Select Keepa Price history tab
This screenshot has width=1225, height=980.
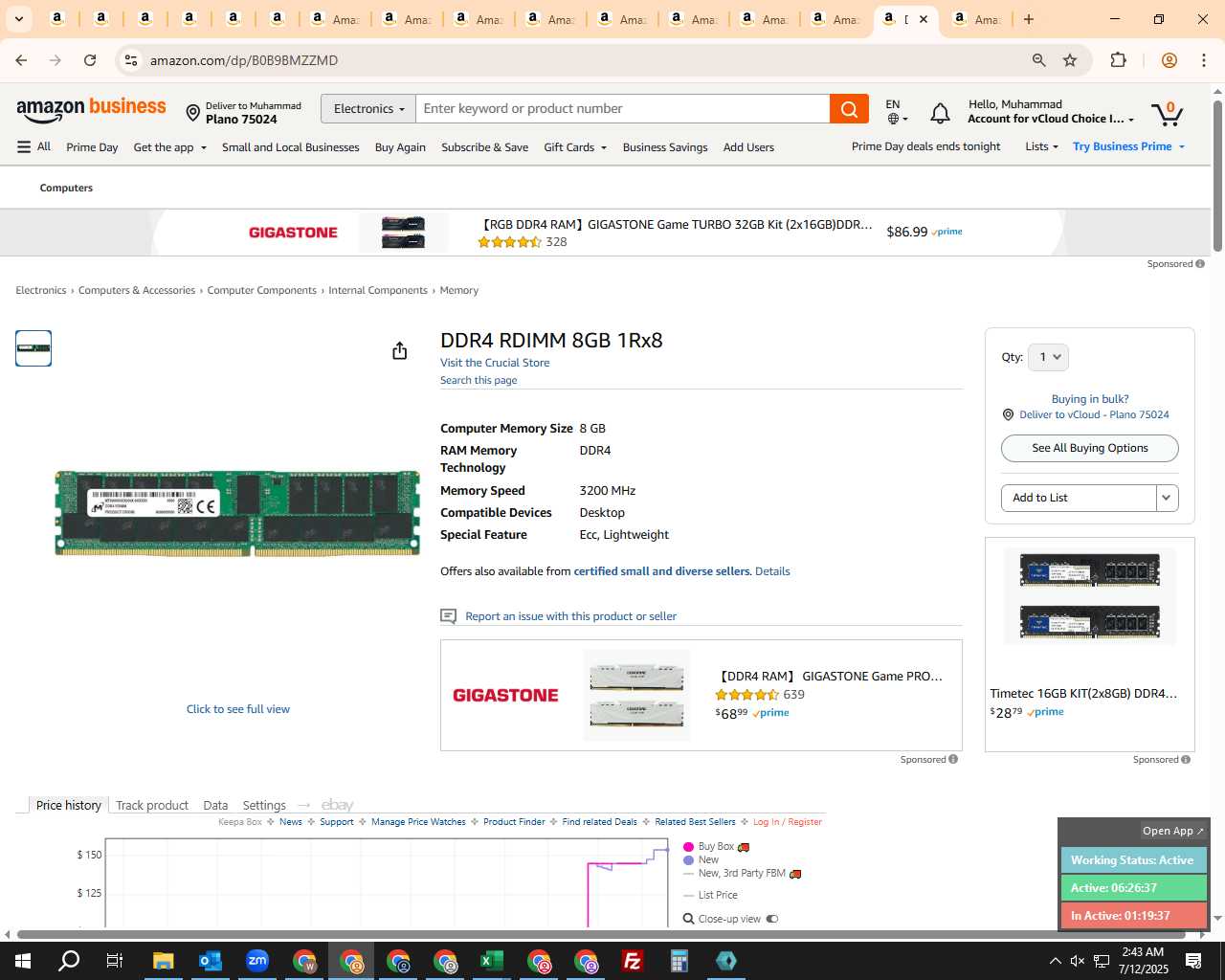pyautogui.click(x=68, y=805)
